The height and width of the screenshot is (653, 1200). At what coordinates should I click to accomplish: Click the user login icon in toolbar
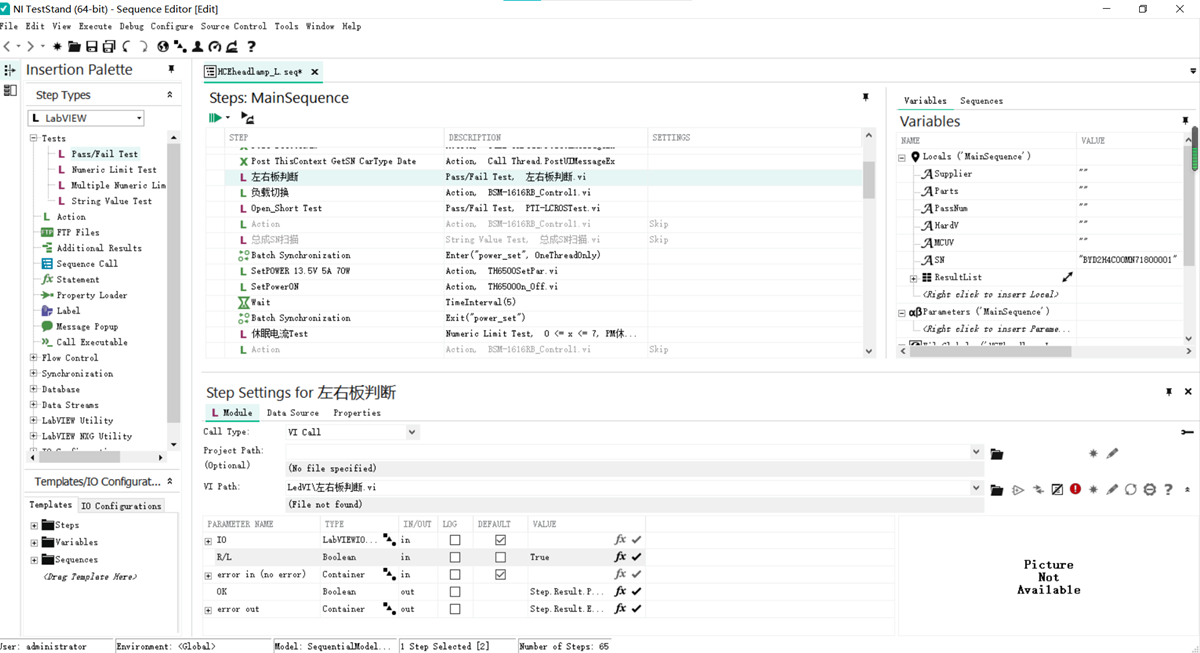[x=197, y=47]
